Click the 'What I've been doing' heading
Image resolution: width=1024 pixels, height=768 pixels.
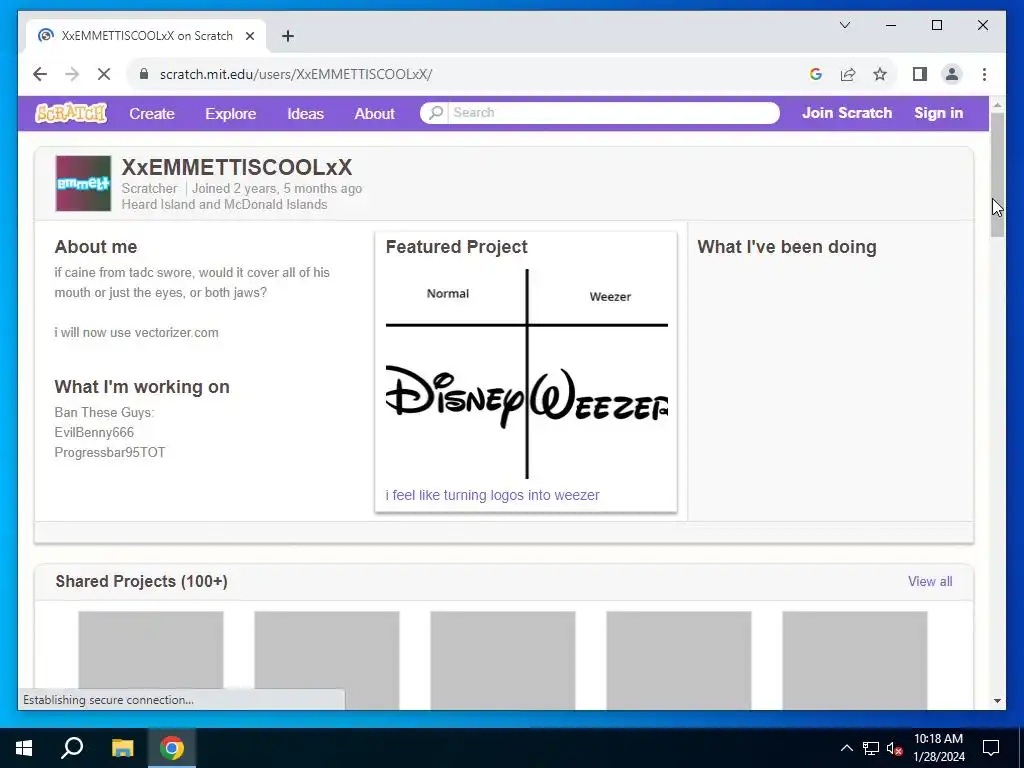[787, 247]
